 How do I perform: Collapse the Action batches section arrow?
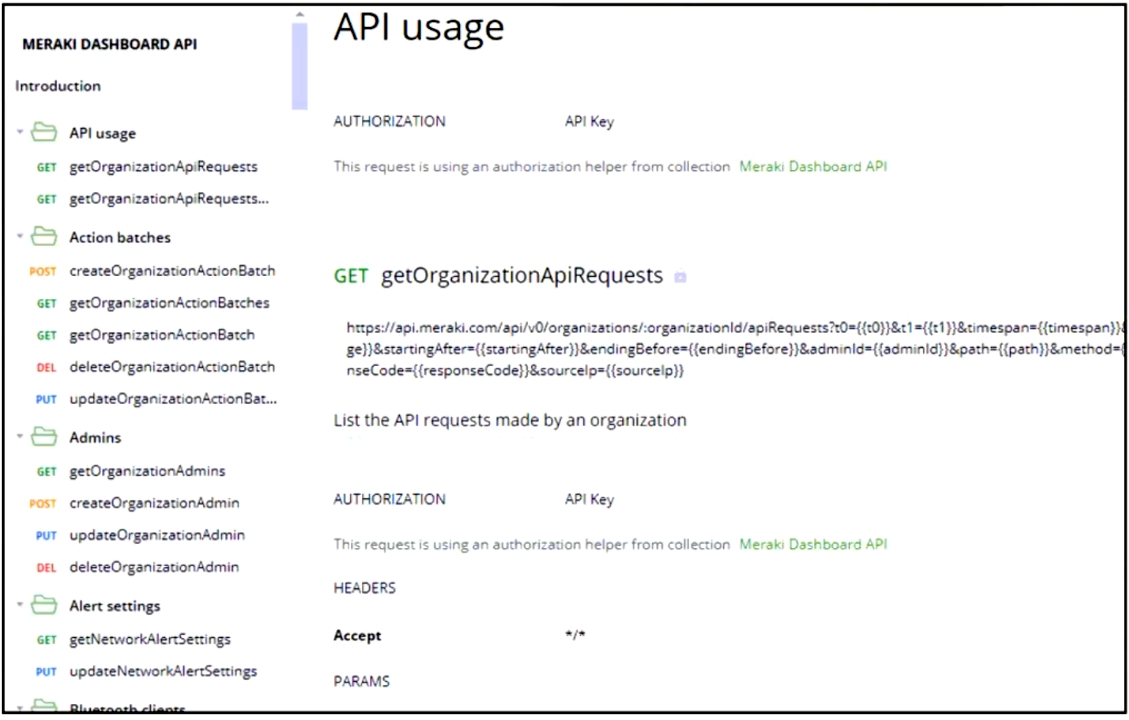[21, 238]
